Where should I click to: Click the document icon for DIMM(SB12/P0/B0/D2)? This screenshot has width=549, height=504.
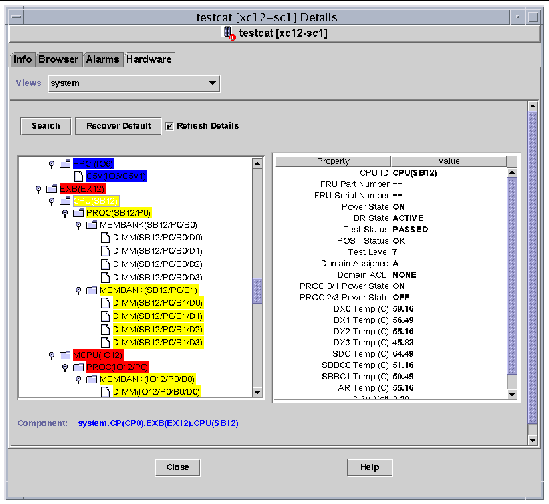click(x=105, y=264)
